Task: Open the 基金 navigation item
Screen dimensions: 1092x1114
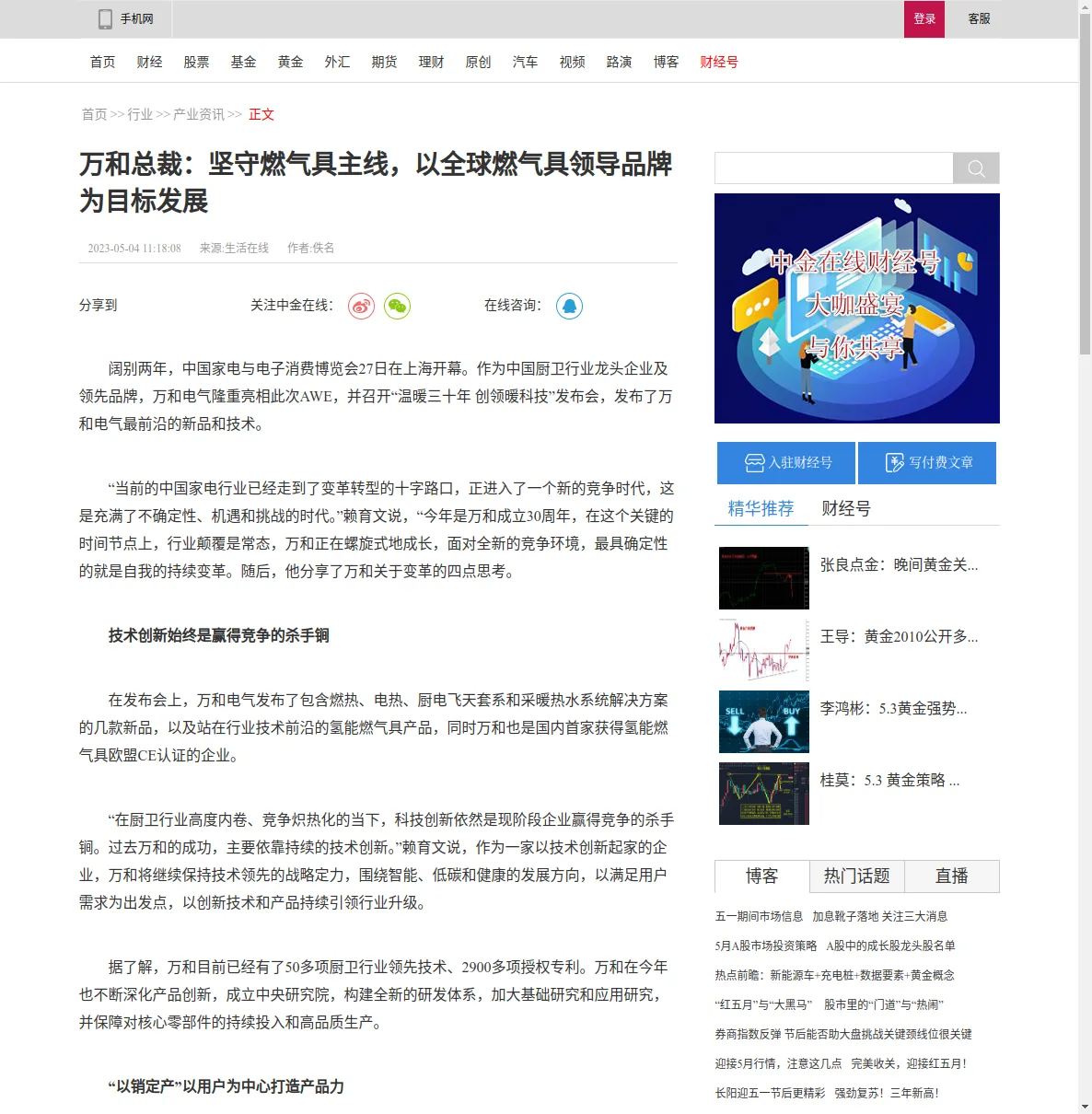Action: click(x=244, y=62)
